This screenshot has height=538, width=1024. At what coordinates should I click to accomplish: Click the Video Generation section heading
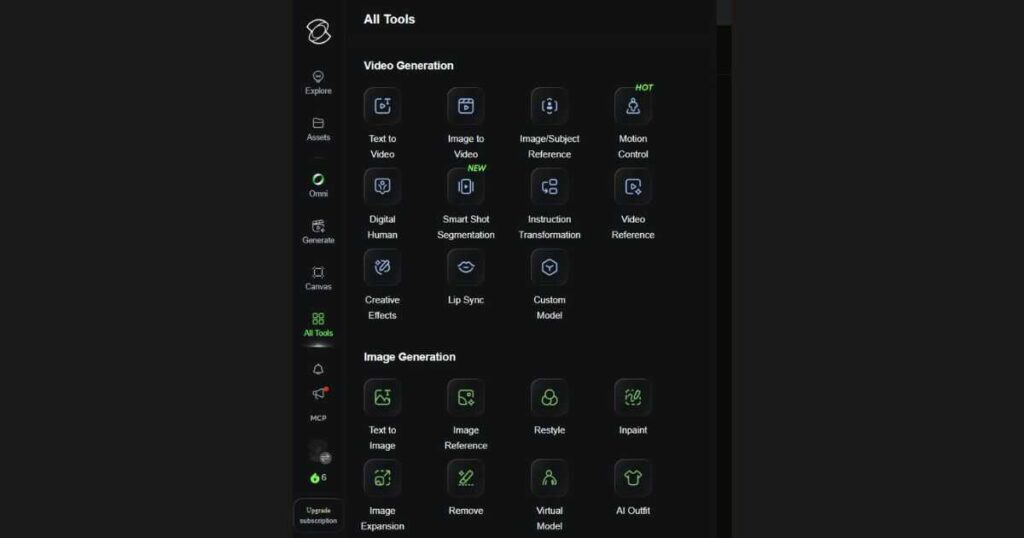pos(408,65)
